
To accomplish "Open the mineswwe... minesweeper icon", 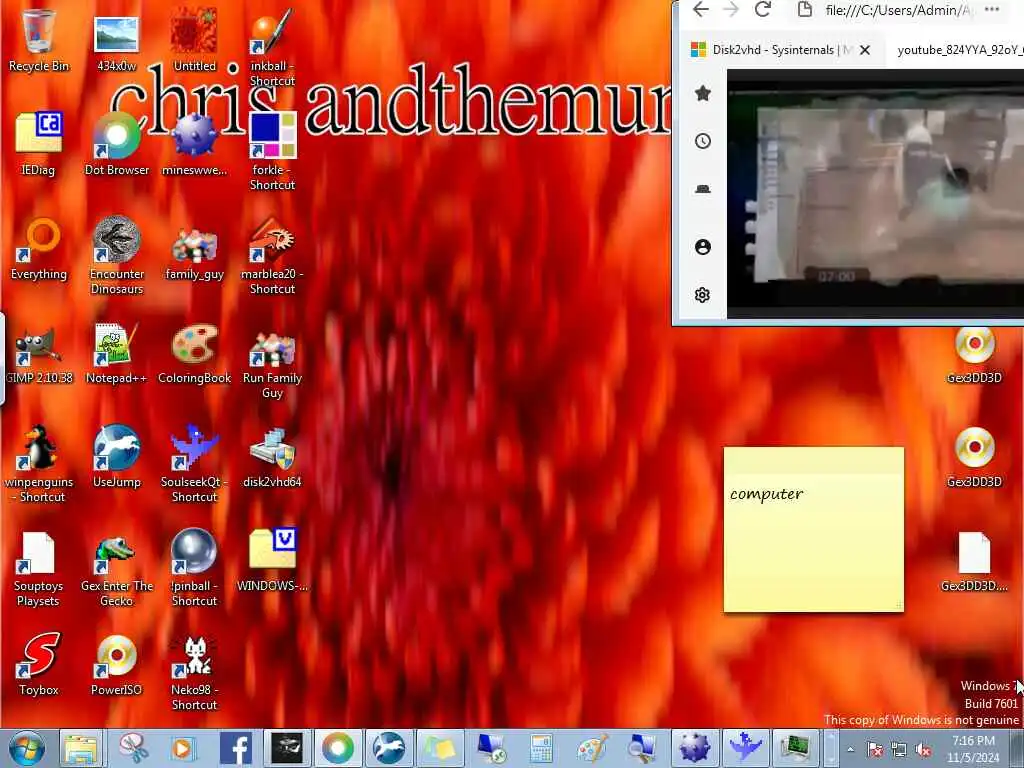I will point(195,144).
